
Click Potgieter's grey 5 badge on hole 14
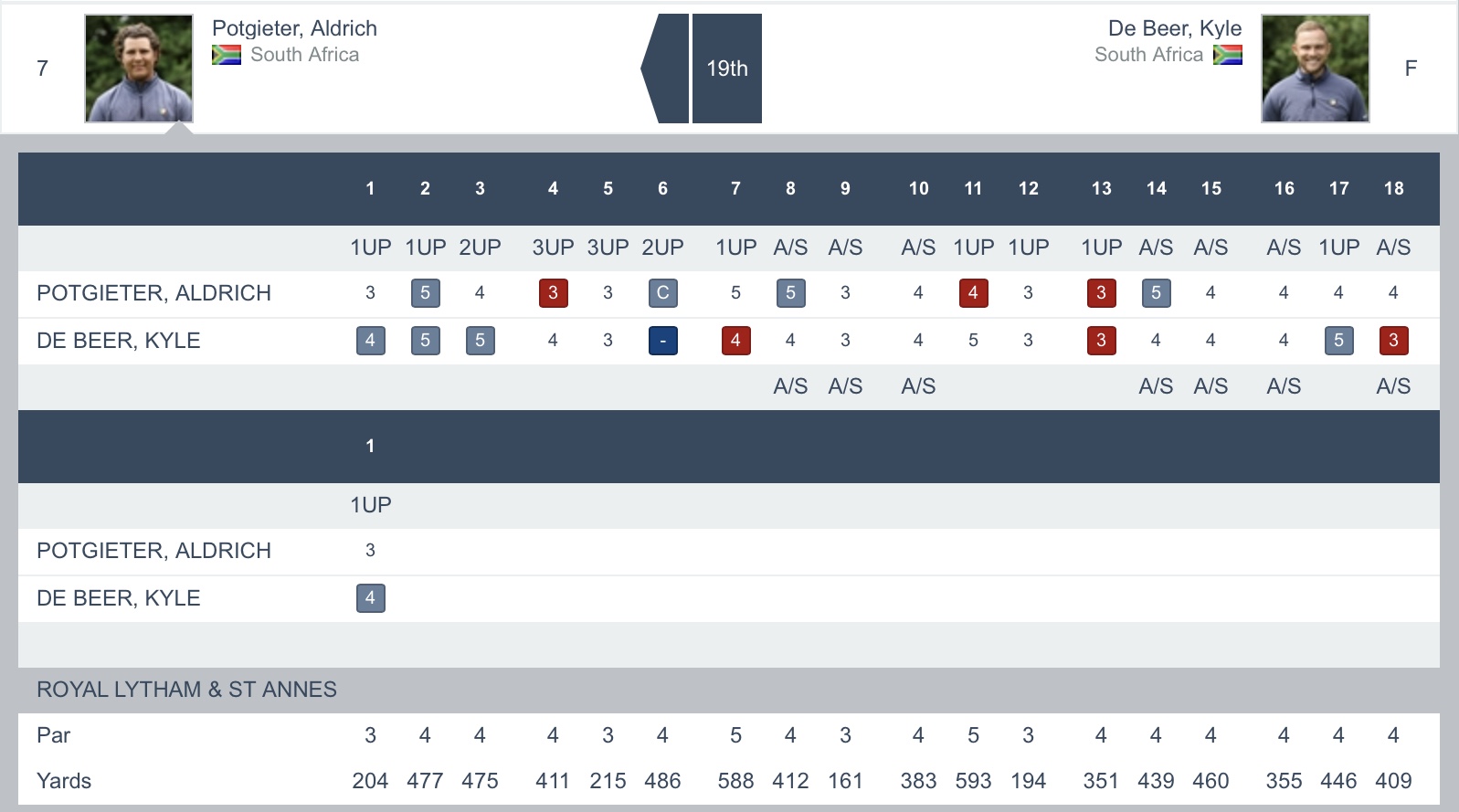[1156, 293]
